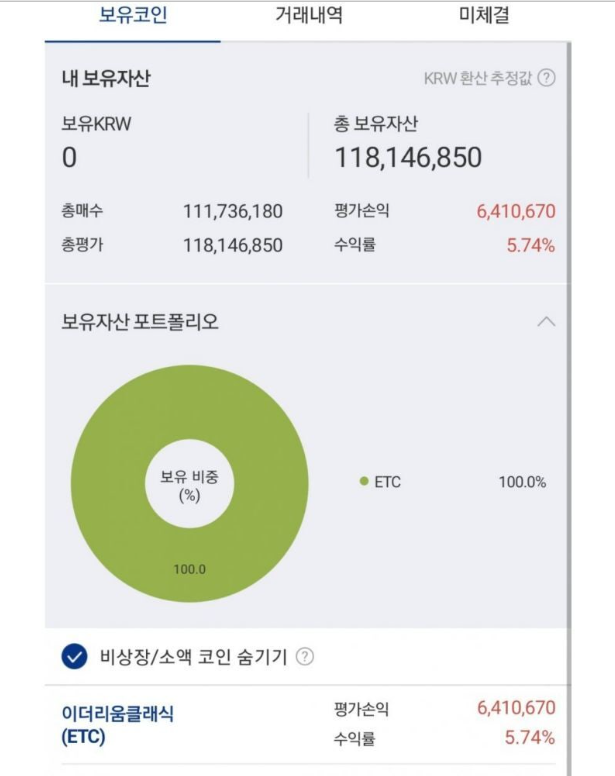This screenshot has width=615, height=776.
Task: Click the 100.0% legend percentage
Action: click(522, 482)
